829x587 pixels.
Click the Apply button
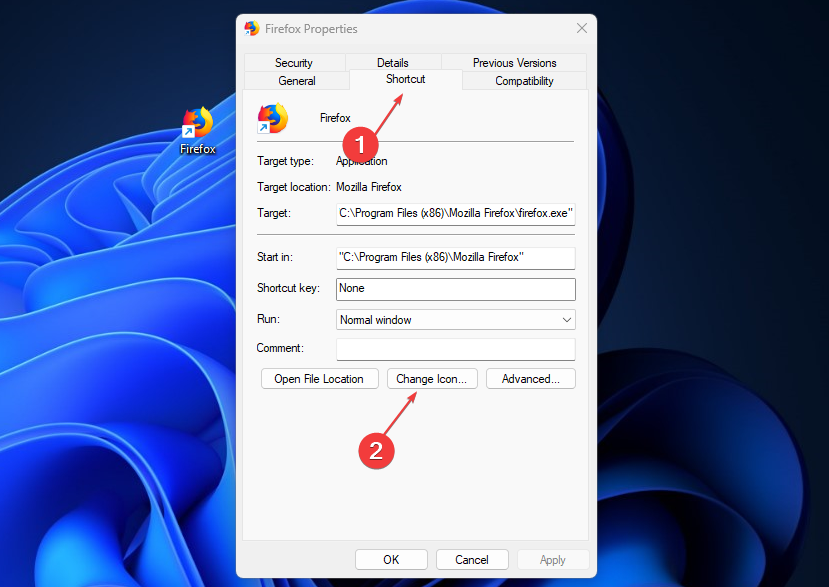point(552,560)
